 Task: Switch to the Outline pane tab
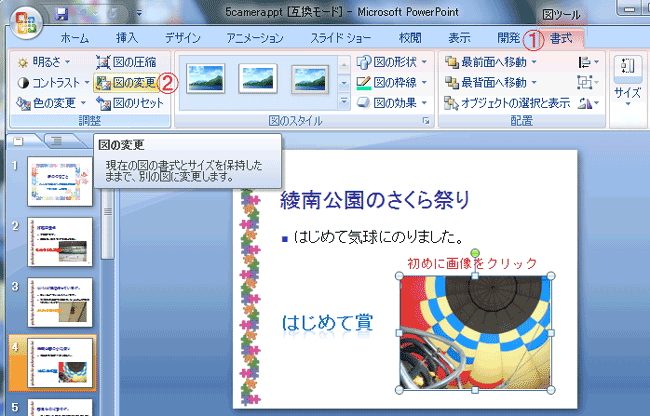point(56,142)
